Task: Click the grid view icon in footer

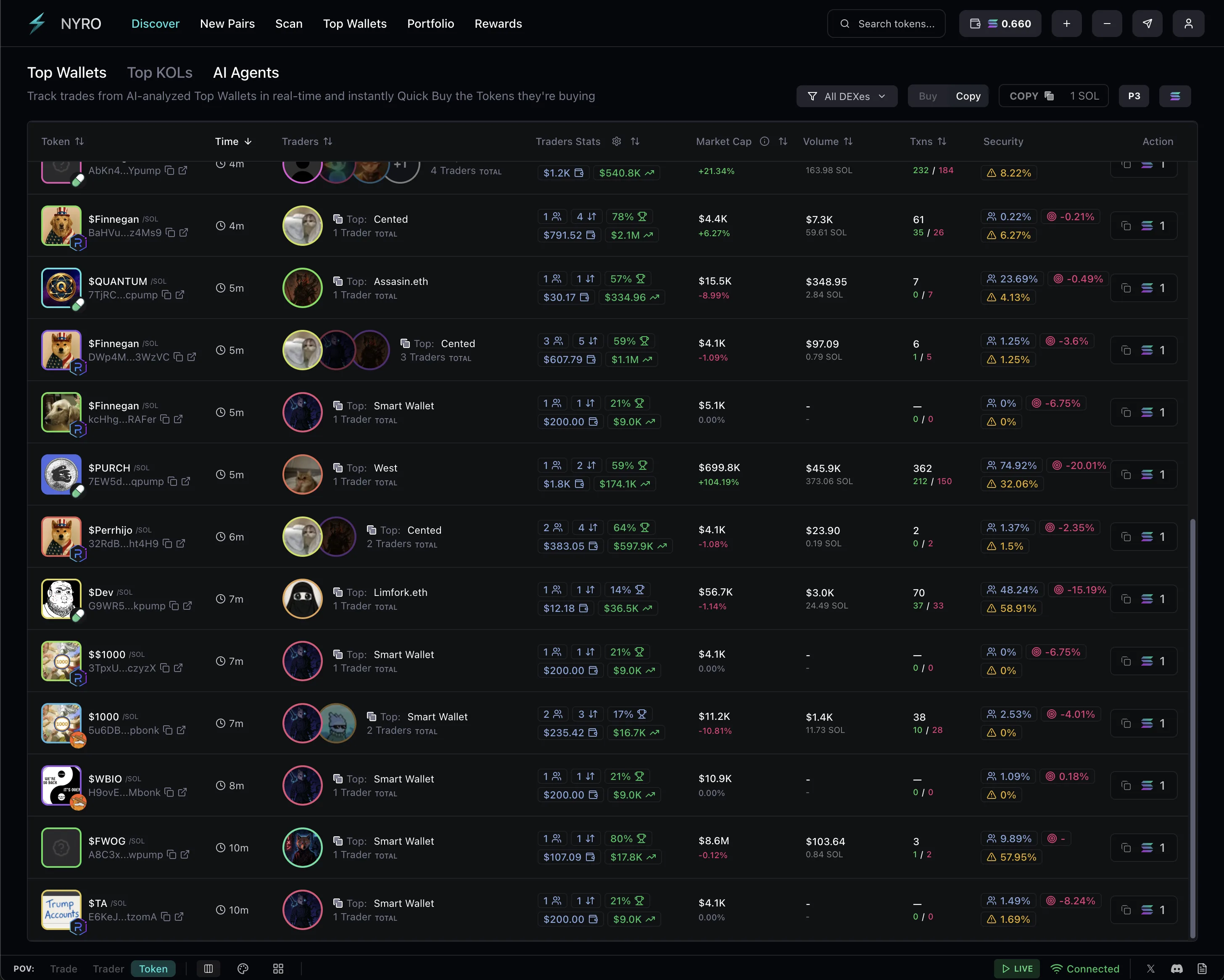Action: [277, 969]
